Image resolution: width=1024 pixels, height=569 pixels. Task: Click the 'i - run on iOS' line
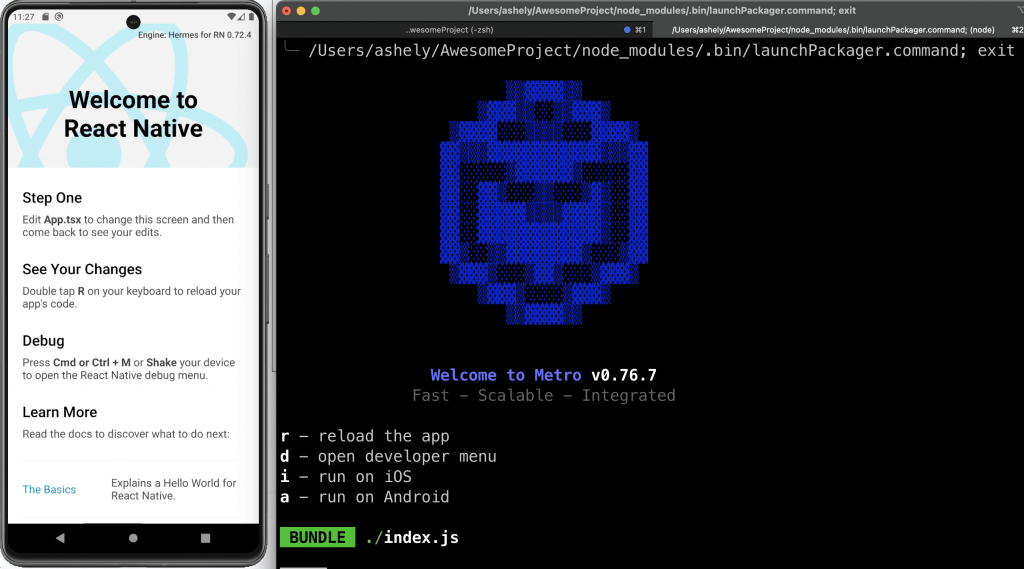click(x=346, y=476)
